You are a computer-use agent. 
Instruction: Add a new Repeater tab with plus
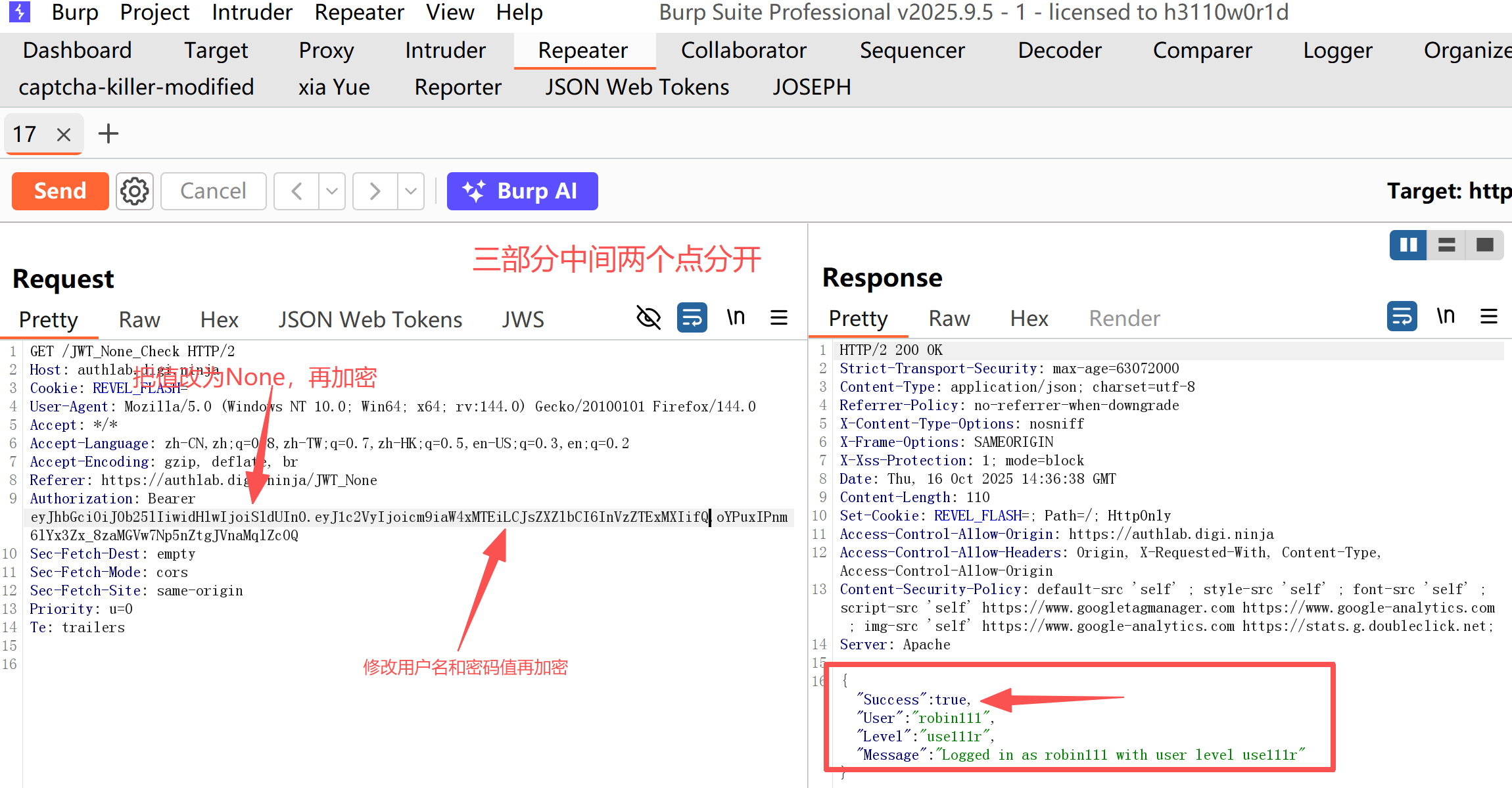click(x=108, y=134)
